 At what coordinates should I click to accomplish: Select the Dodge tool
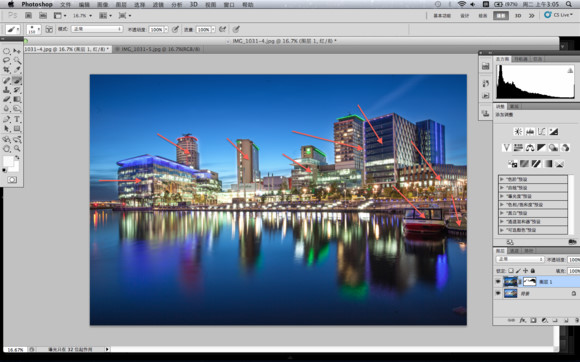click(17, 108)
